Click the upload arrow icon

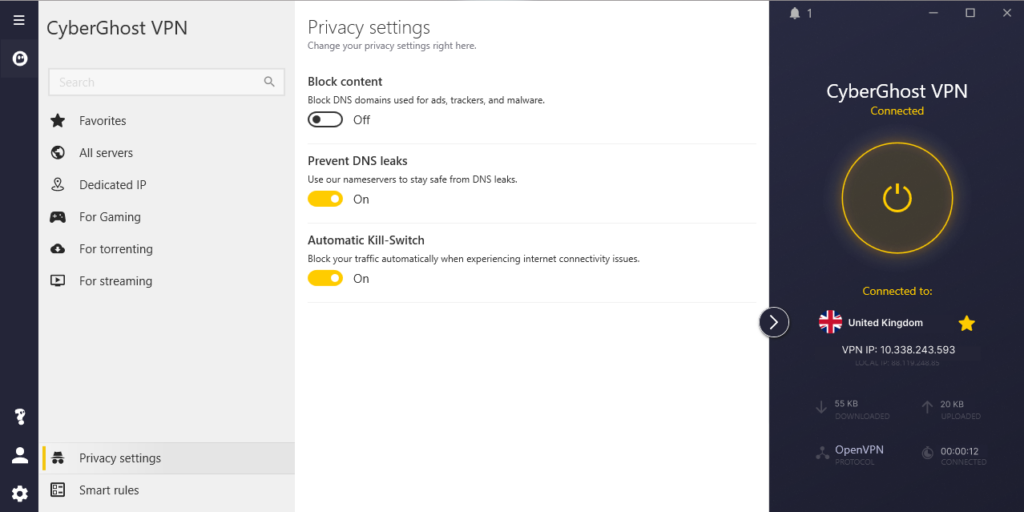click(x=926, y=408)
